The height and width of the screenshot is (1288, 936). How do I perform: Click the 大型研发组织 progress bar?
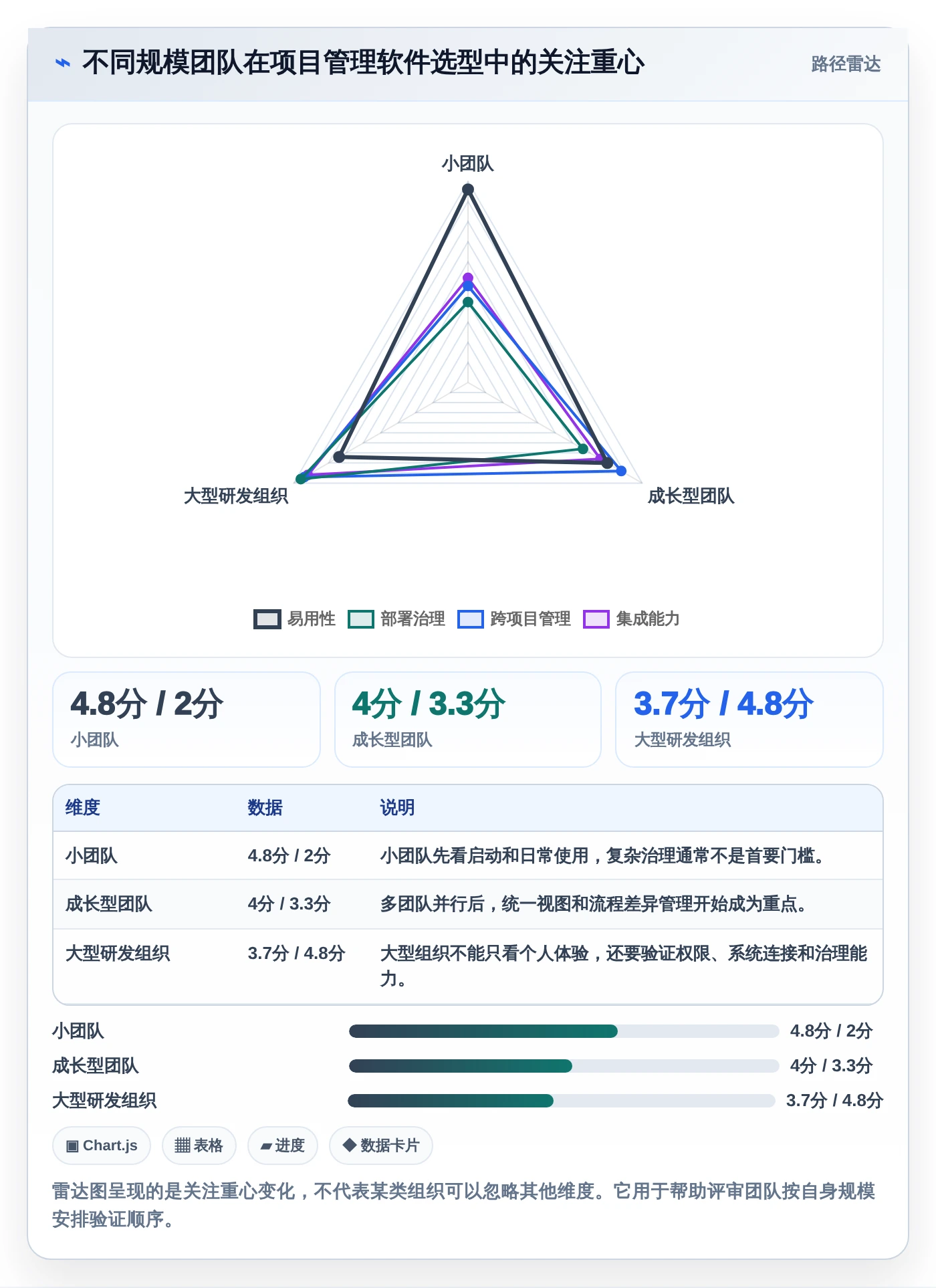coord(562,1101)
